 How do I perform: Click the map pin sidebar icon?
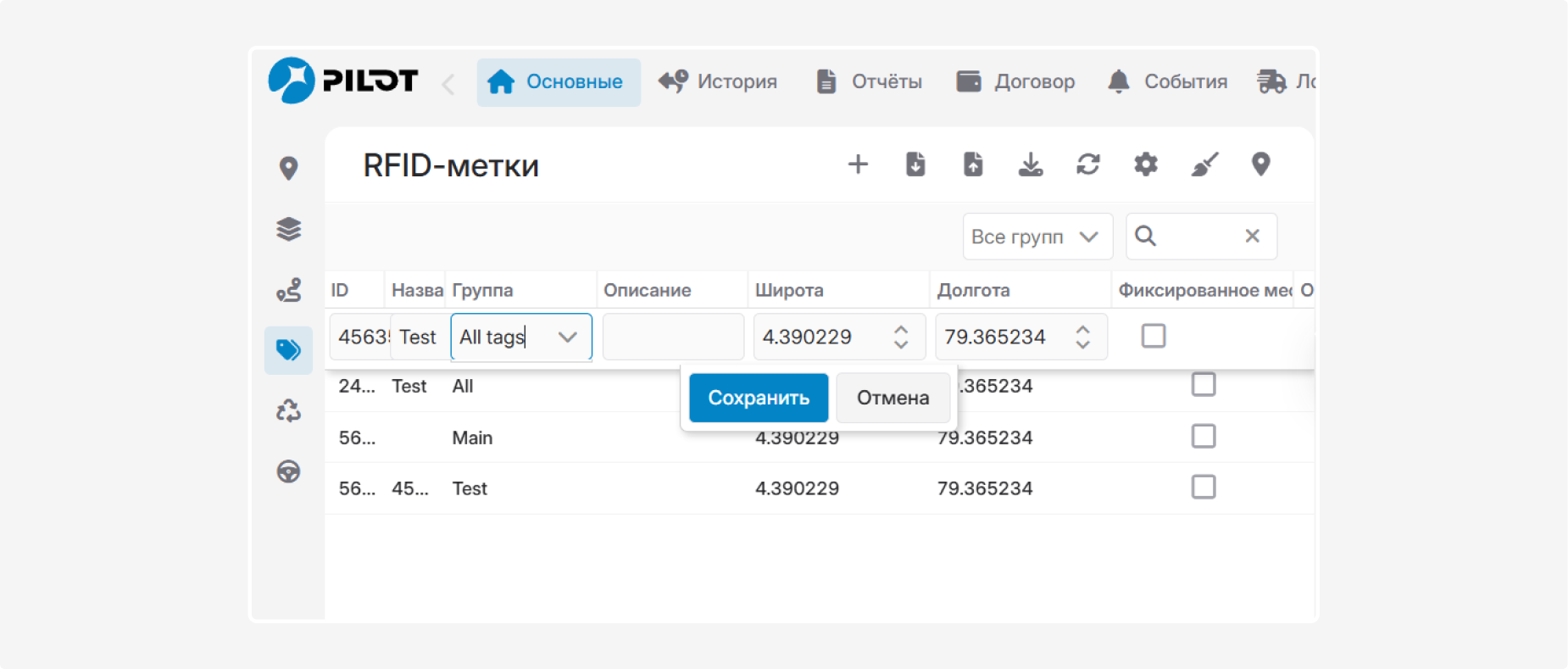(288, 168)
